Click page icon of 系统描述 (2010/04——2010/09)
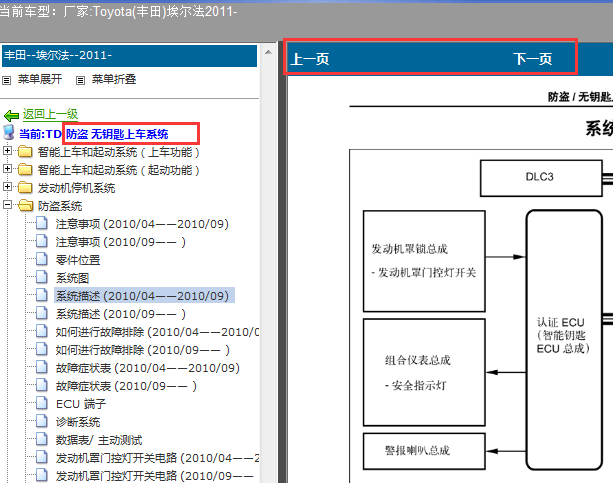 click(42, 295)
